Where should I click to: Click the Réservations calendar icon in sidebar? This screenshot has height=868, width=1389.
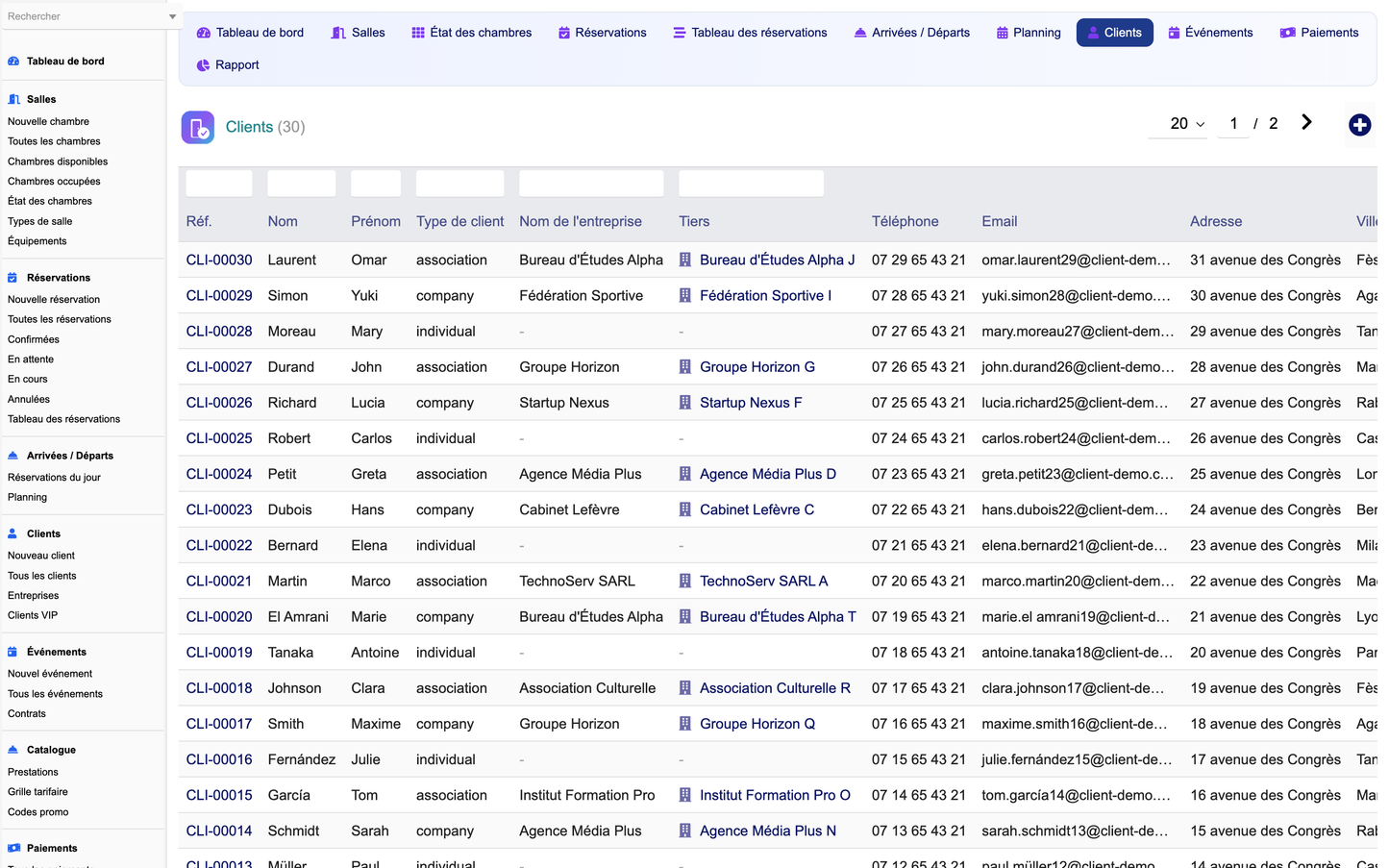coord(13,277)
